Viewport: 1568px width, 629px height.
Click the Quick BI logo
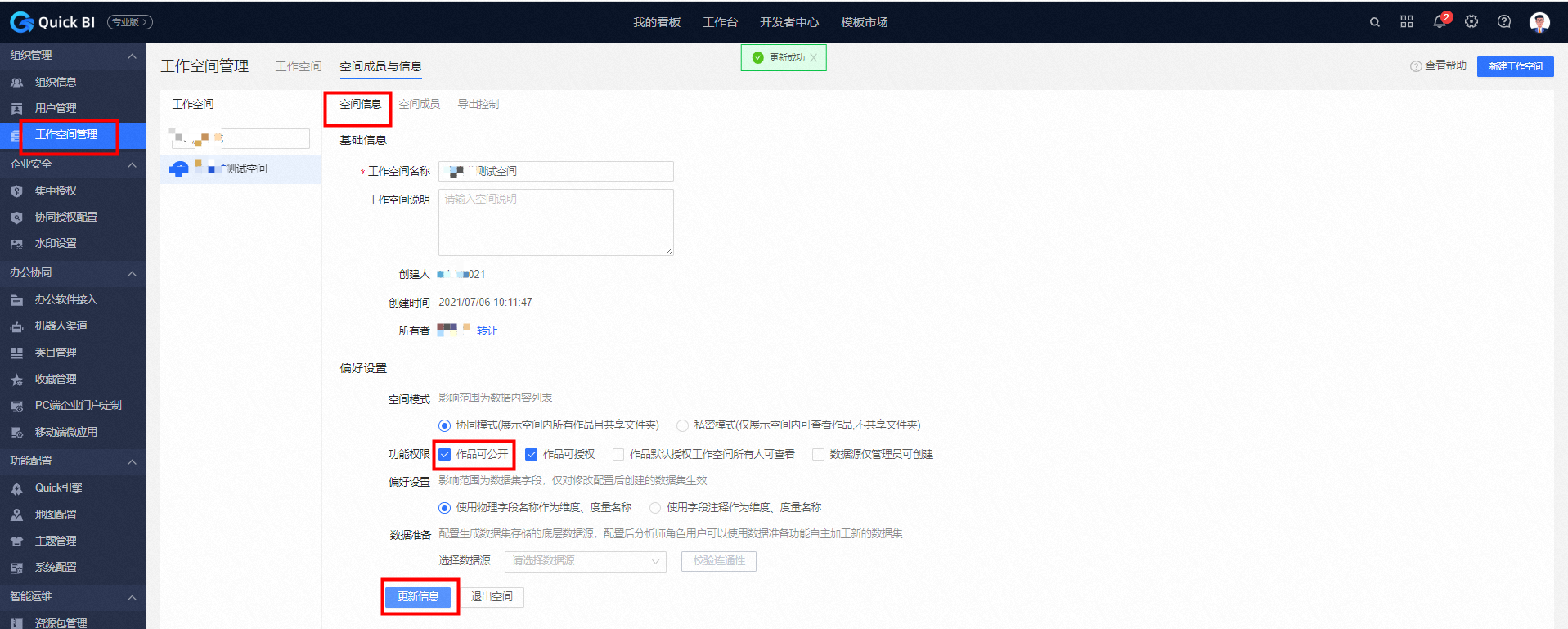pyautogui.click(x=53, y=22)
